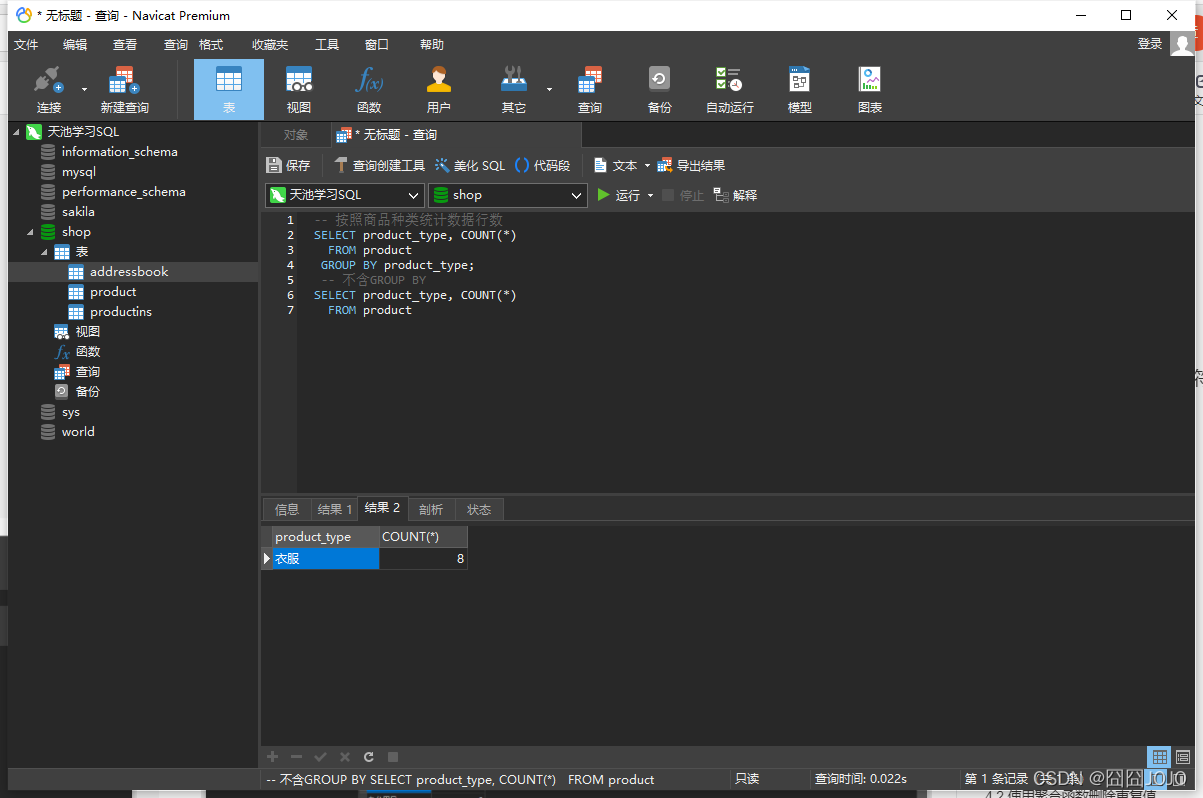Select the sakila database
Viewport: 1203px width, 798px height.
point(78,212)
